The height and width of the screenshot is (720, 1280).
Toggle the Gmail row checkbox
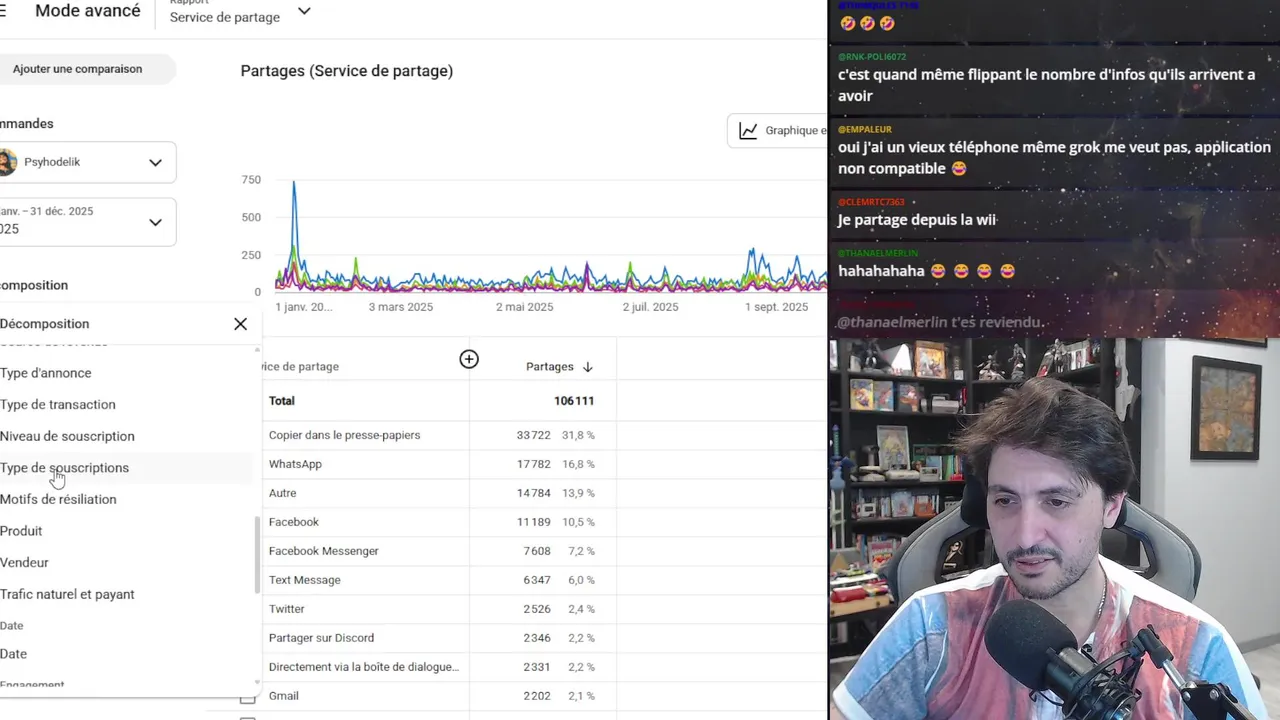pos(248,697)
